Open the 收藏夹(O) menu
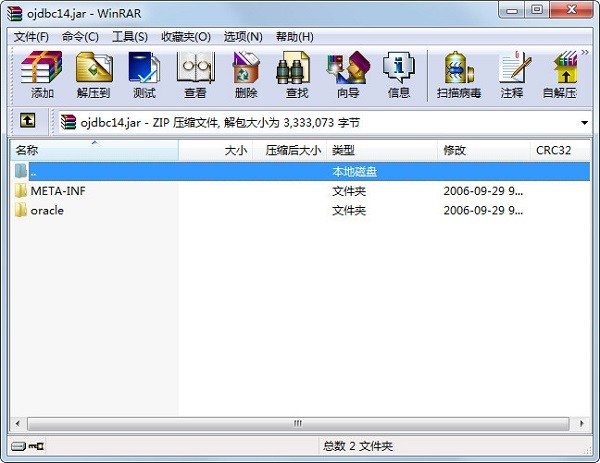Viewport: 600px width, 463px height. pyautogui.click(x=186, y=37)
